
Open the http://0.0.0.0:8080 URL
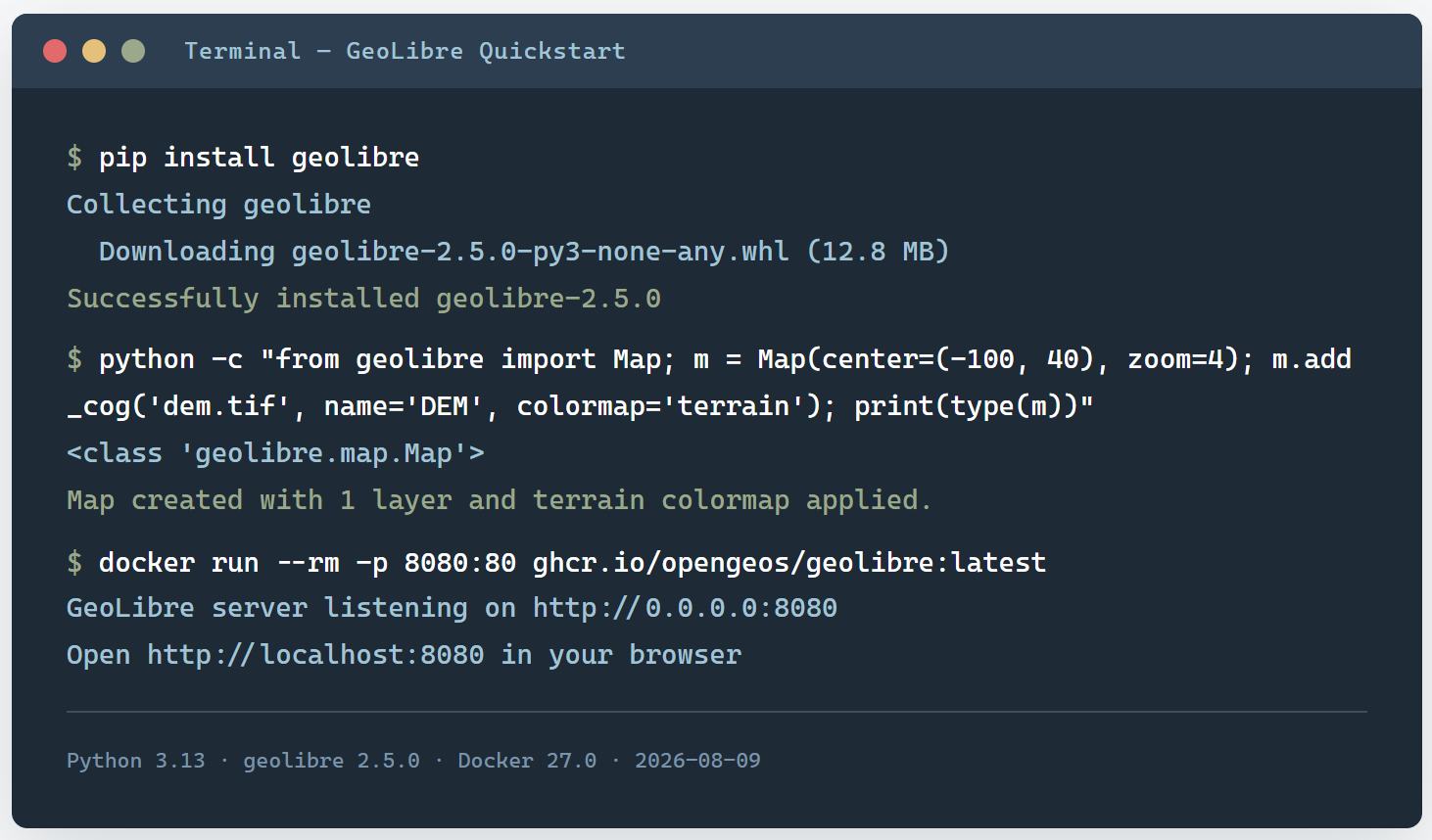[685, 608]
